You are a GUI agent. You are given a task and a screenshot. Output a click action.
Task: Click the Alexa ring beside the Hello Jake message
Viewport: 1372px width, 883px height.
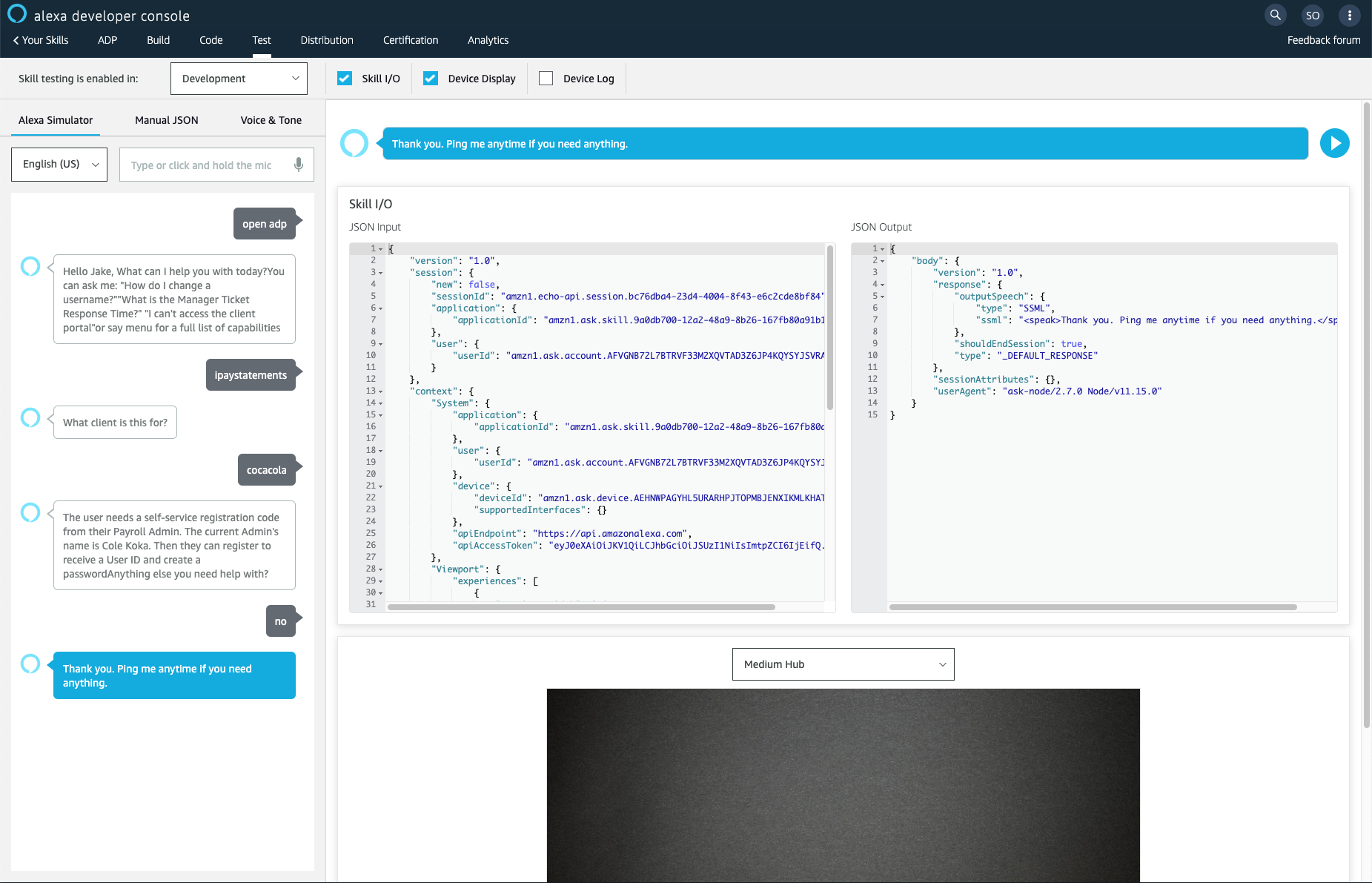pos(30,266)
